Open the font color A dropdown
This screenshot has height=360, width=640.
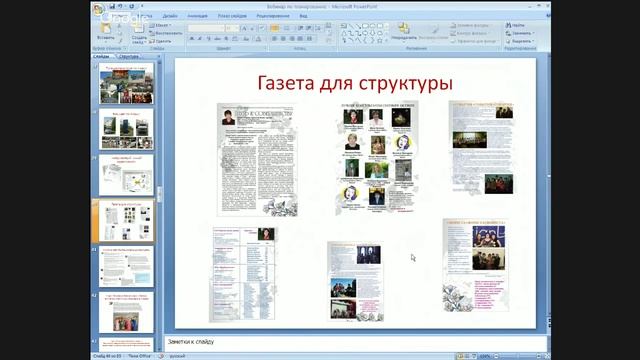click(x=258, y=39)
